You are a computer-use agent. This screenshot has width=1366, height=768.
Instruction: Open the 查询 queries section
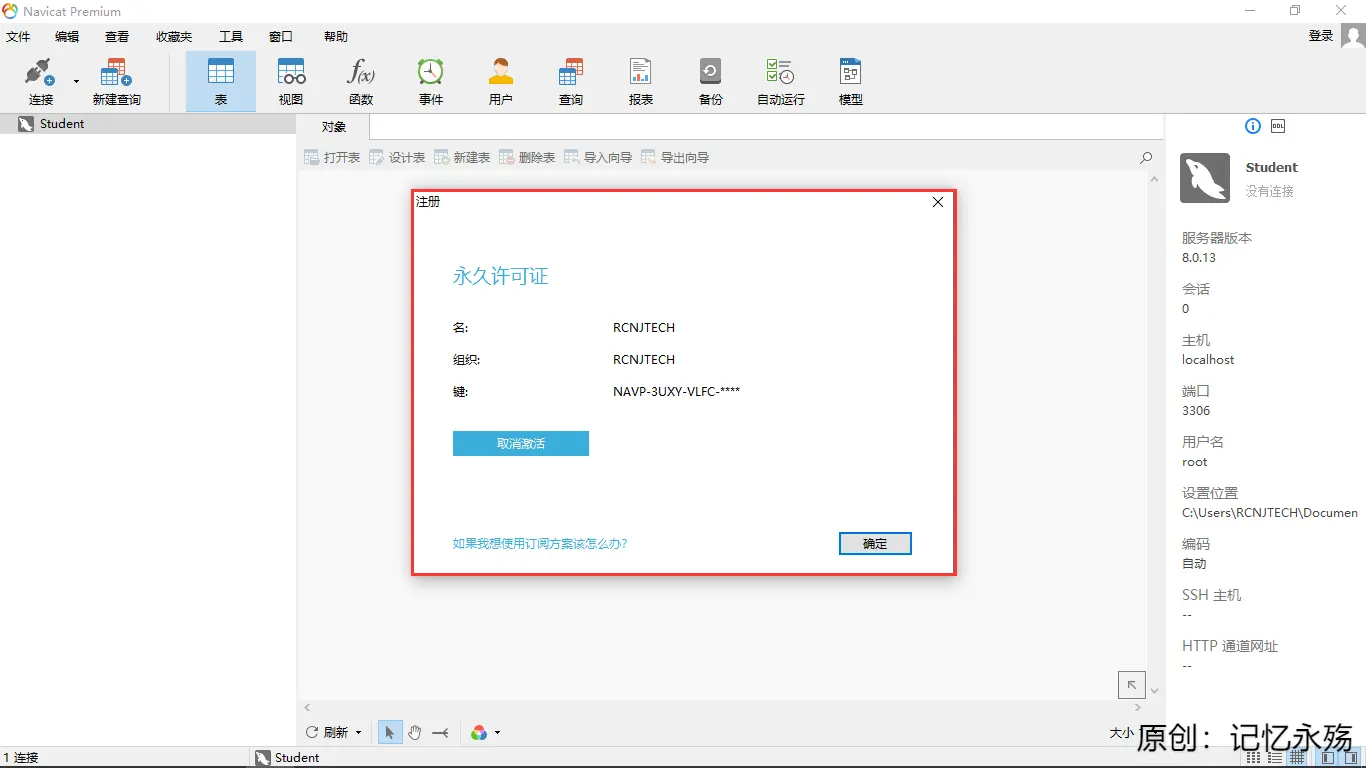pos(571,82)
